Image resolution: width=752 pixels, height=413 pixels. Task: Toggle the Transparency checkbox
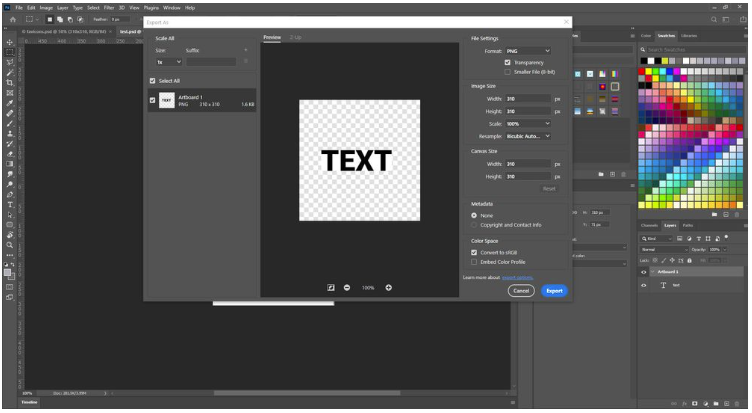pyautogui.click(x=507, y=62)
